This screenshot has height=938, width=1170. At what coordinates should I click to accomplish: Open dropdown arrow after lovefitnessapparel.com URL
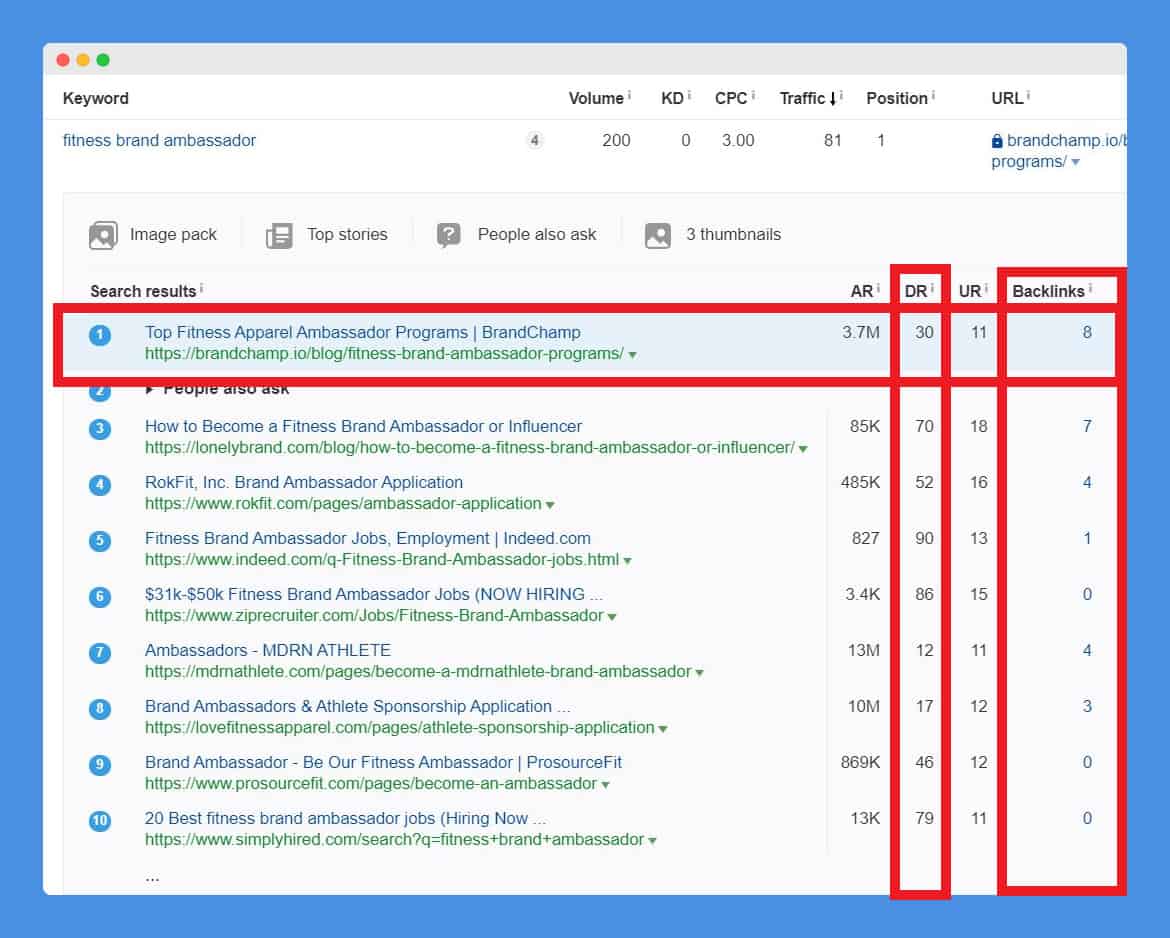point(663,729)
